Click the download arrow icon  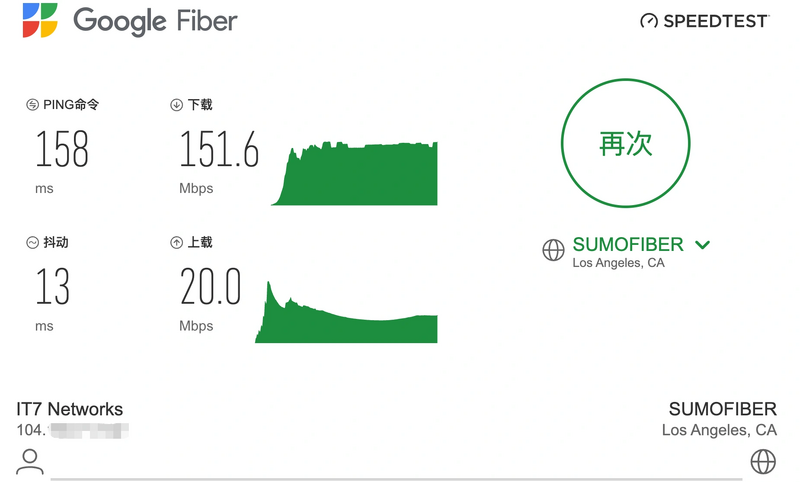(177, 104)
